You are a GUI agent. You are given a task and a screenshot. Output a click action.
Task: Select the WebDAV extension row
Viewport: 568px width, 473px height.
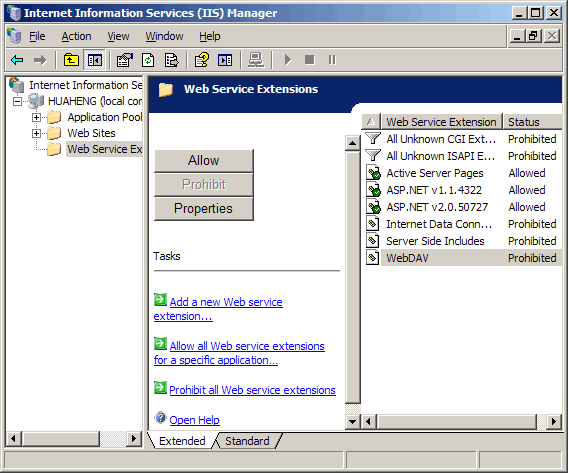click(464, 258)
